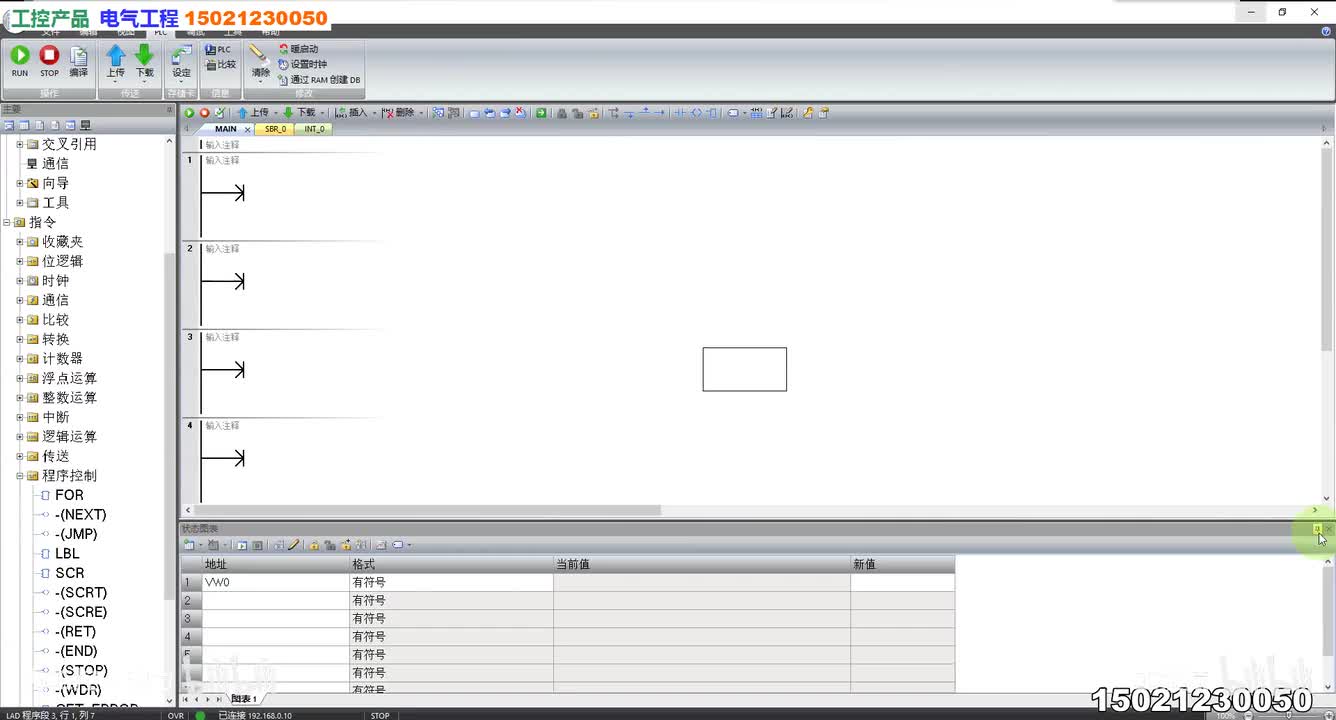Click the 暖启动 warm start command
1336x720 pixels.
coord(298,49)
